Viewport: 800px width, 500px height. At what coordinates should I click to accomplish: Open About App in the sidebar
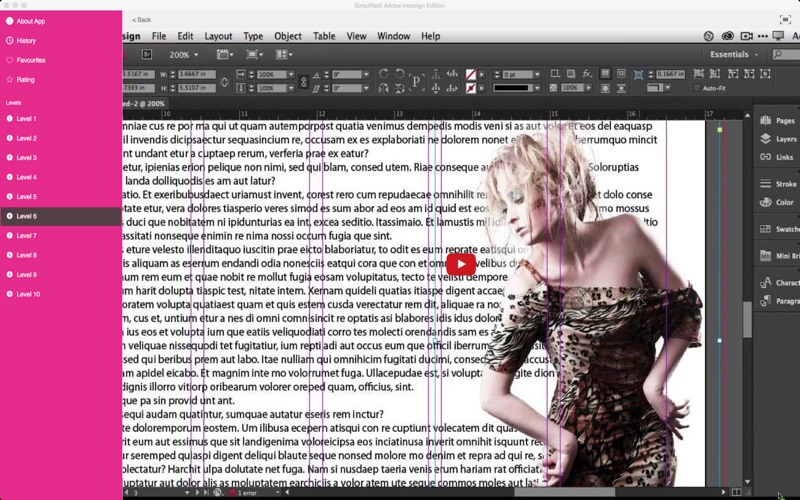point(61,21)
